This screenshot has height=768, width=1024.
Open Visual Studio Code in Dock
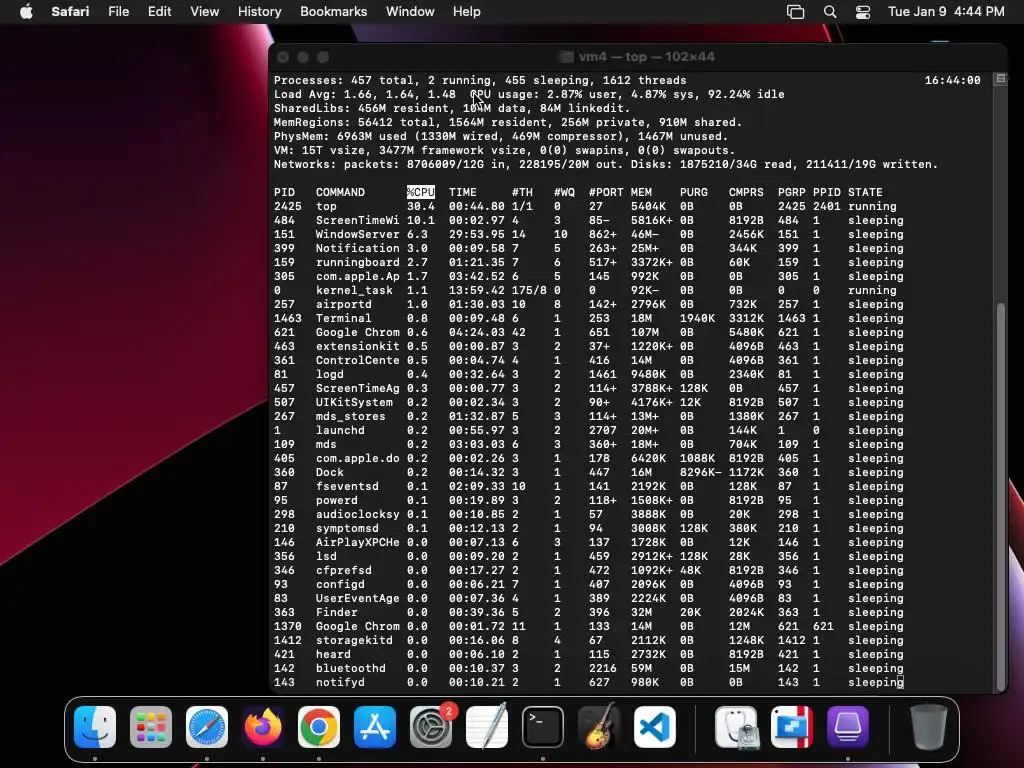[x=654, y=726]
